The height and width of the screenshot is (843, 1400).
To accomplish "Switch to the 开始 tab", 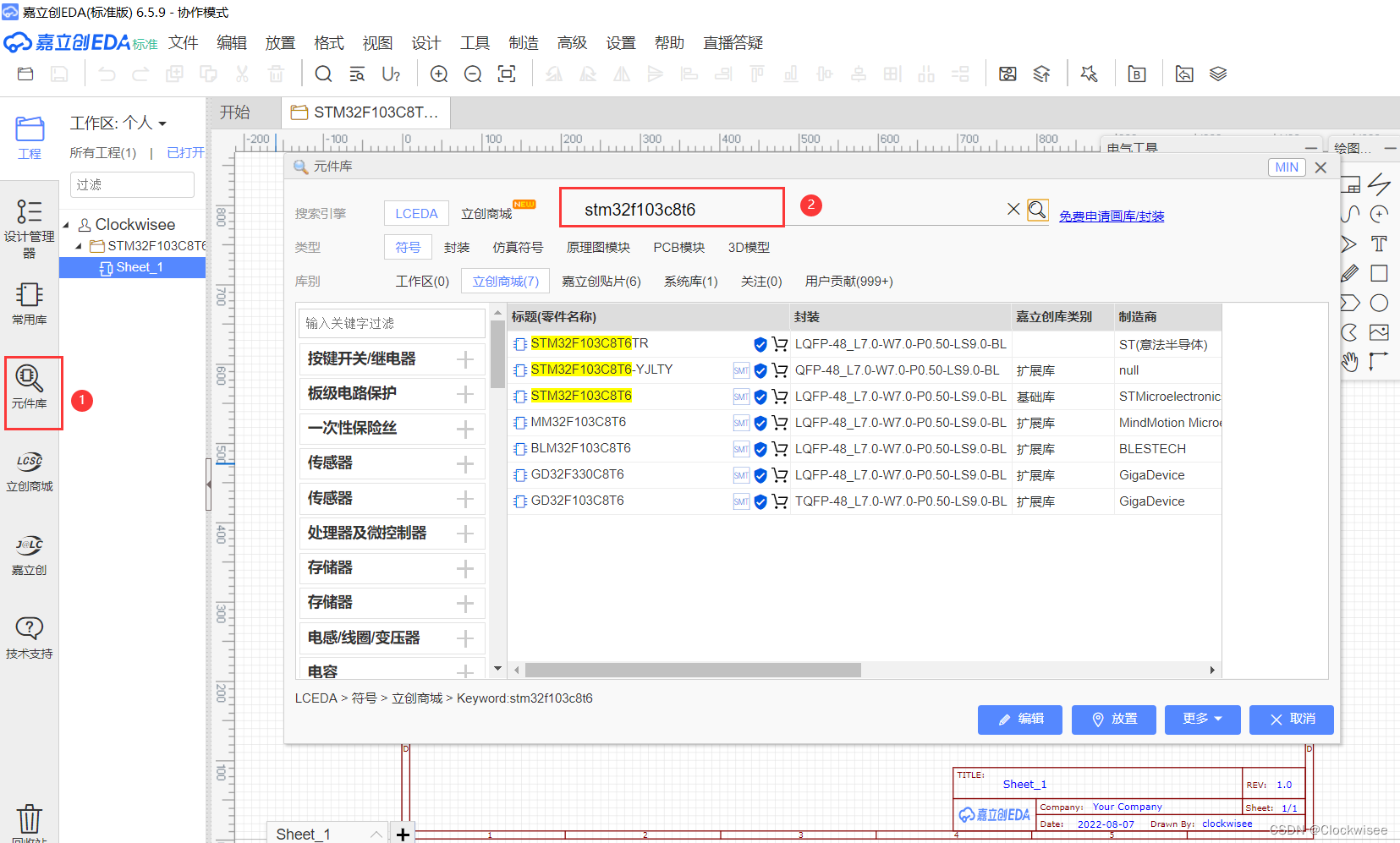I will pos(235,112).
